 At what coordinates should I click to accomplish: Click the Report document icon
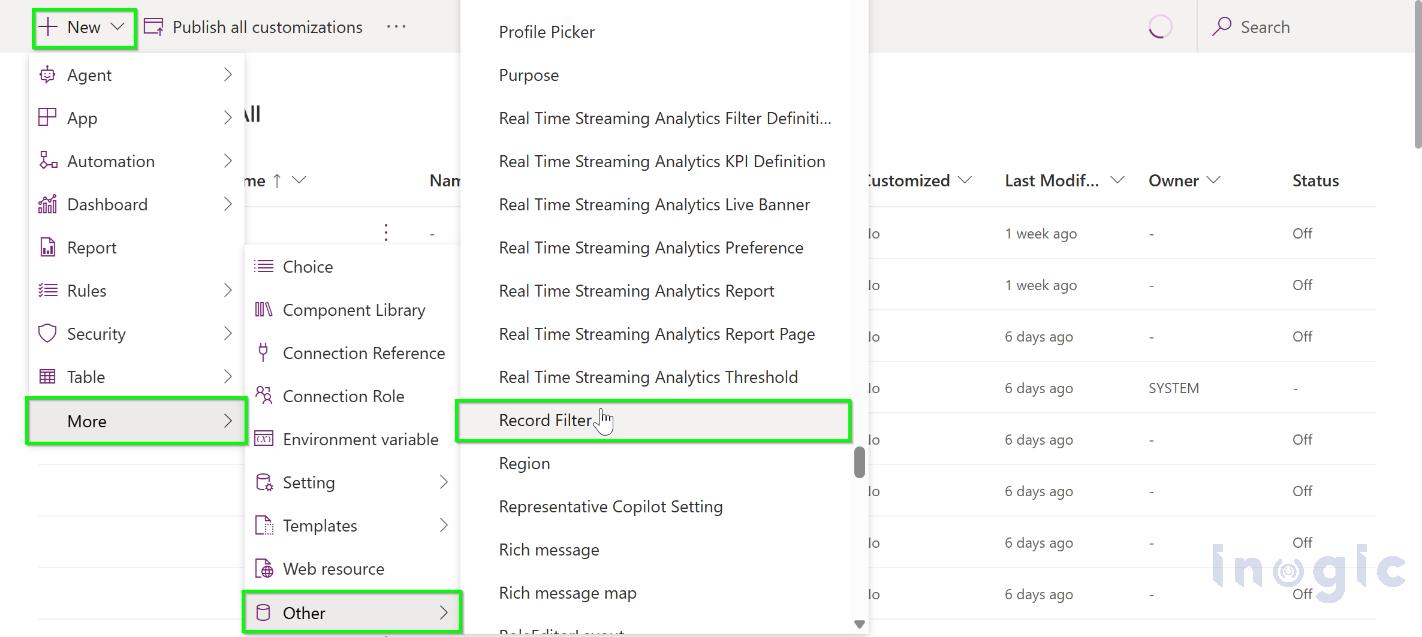click(x=47, y=247)
